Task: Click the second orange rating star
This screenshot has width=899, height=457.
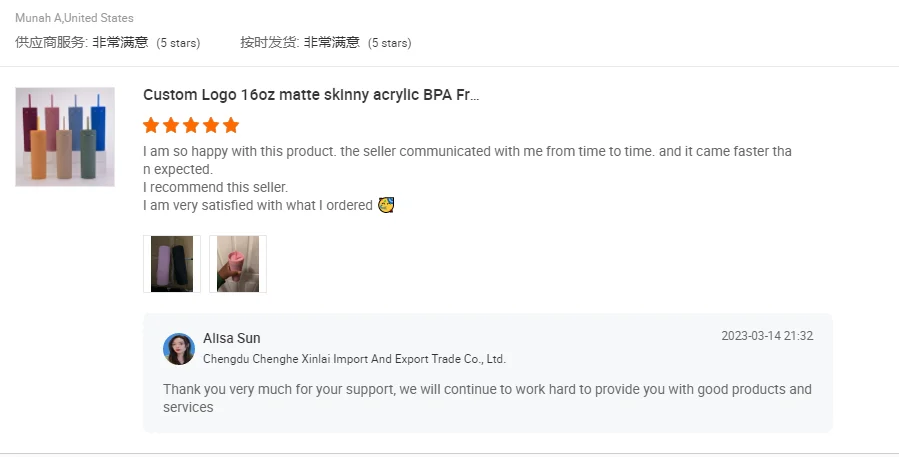Action: 171,125
